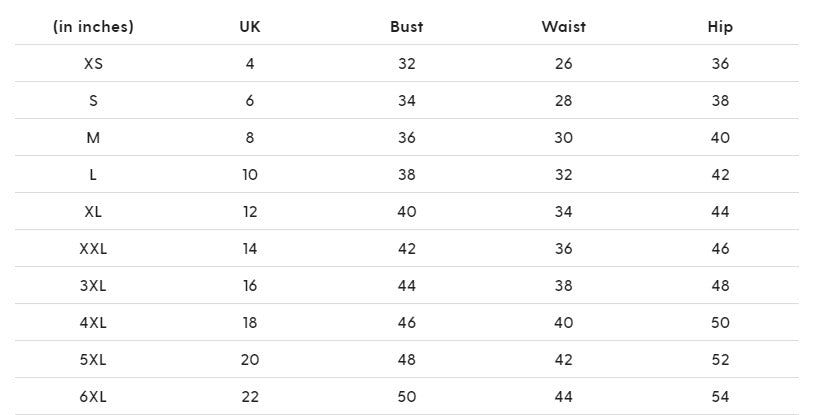Select the XS size row label
The image size is (814, 415).
click(x=93, y=64)
